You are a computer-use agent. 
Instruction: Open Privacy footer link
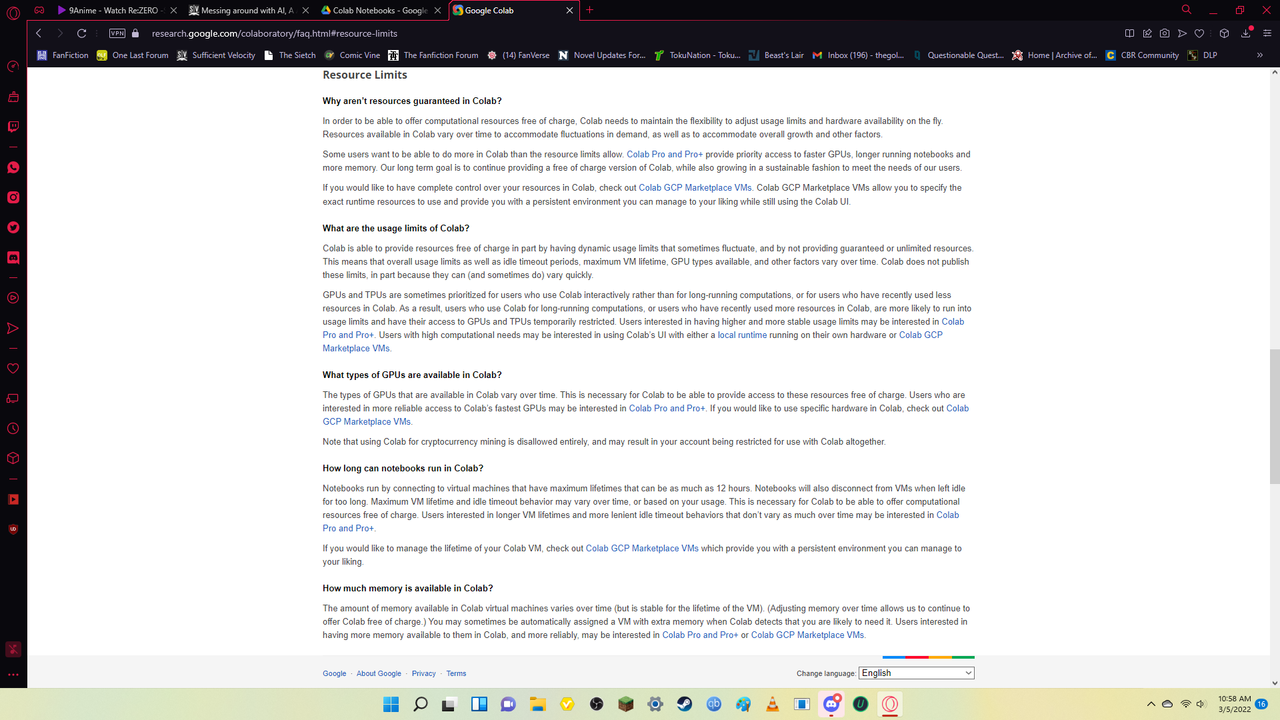click(x=424, y=674)
